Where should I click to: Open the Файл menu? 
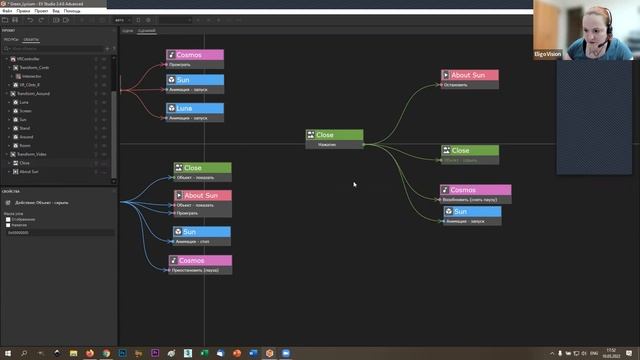[7, 11]
